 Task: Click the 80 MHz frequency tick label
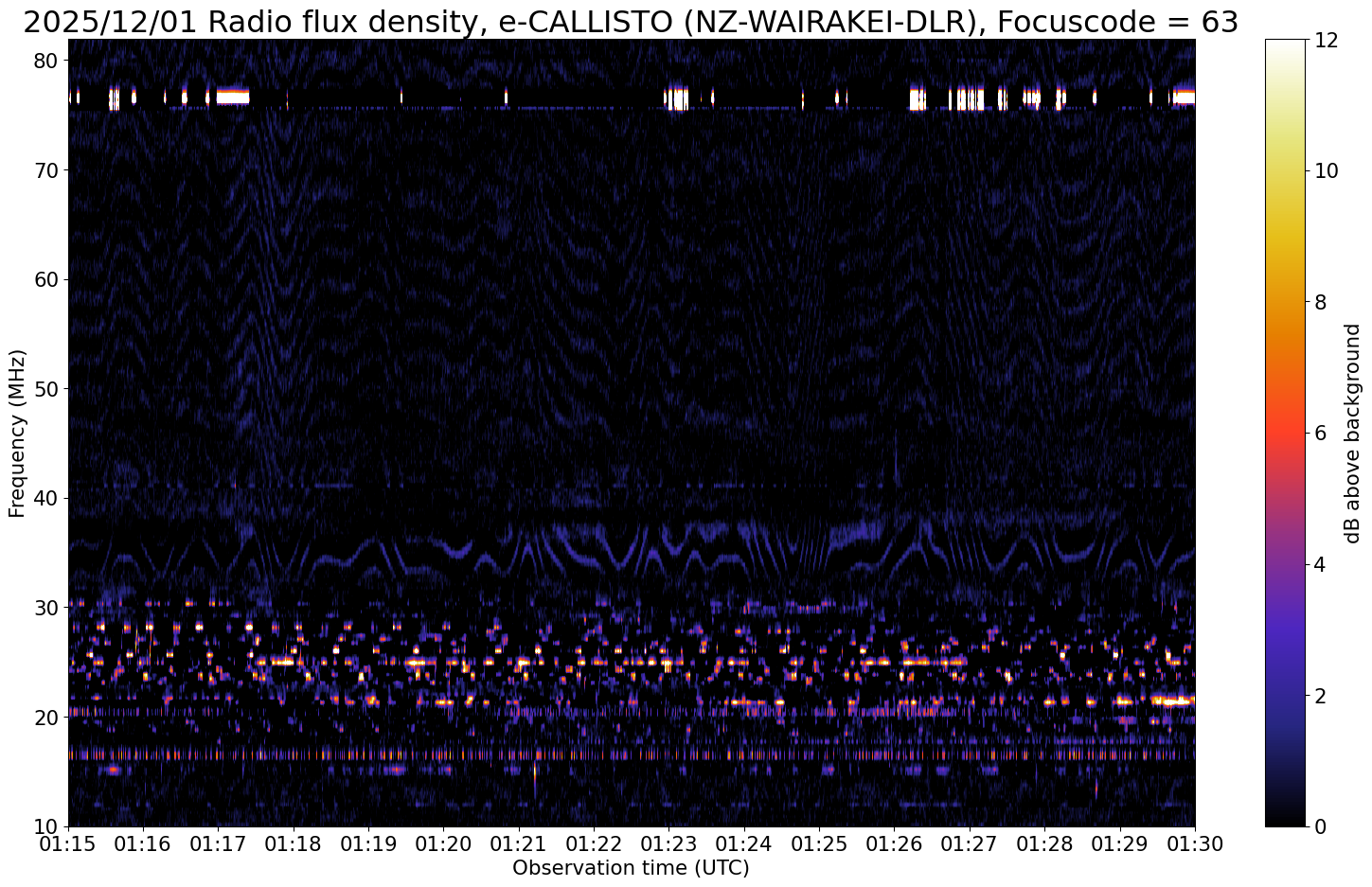(x=47, y=61)
